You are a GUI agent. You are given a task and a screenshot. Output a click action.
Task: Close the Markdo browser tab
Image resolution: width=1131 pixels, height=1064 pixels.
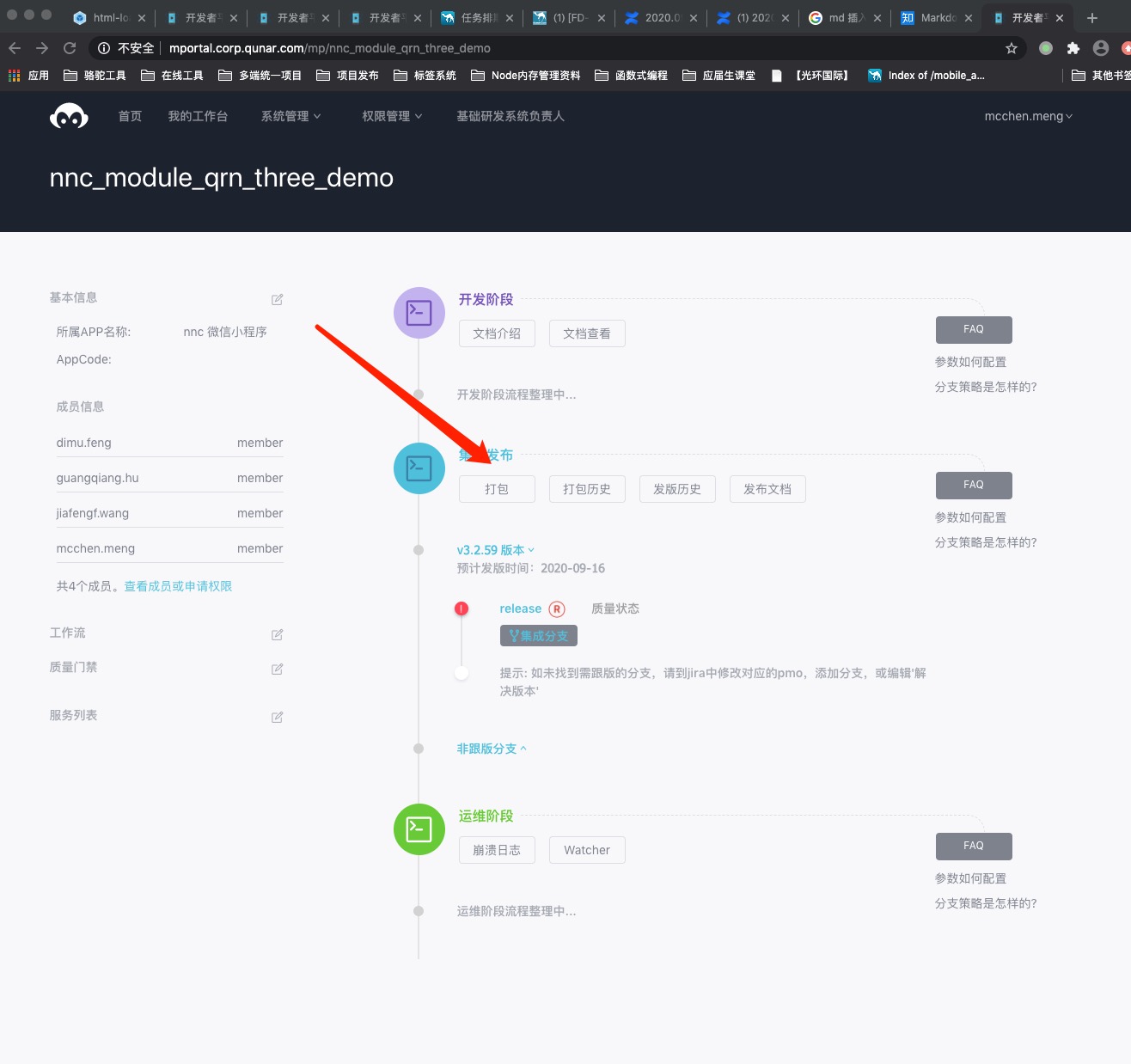pos(969,17)
